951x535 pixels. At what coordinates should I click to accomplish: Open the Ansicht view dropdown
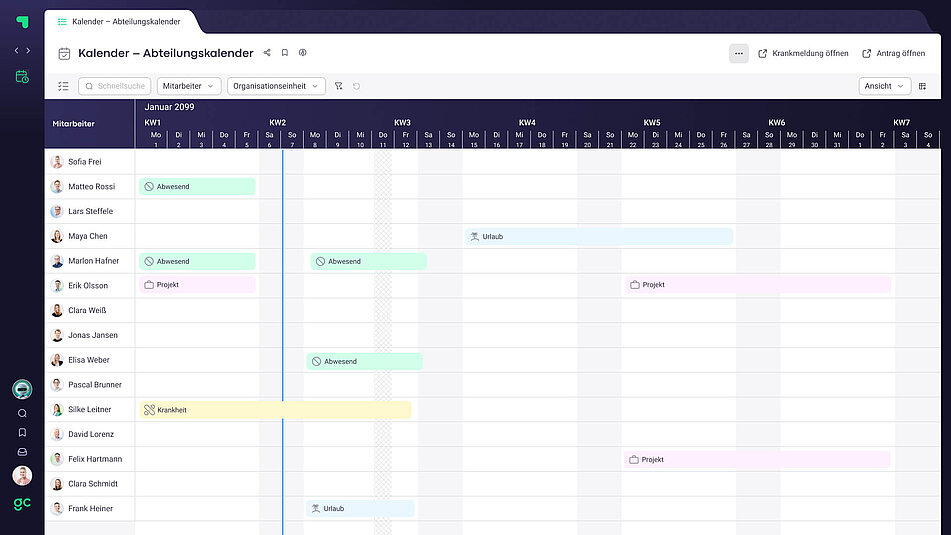pos(884,86)
